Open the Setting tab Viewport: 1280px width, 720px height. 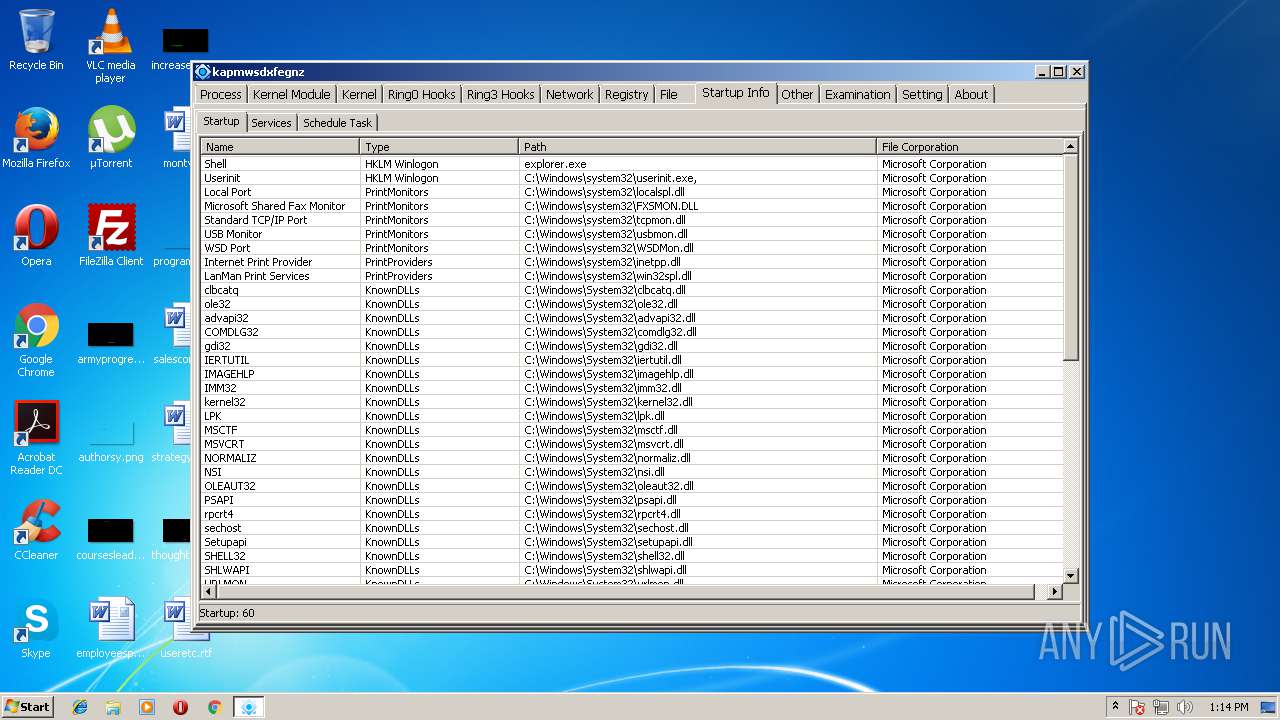(922, 94)
